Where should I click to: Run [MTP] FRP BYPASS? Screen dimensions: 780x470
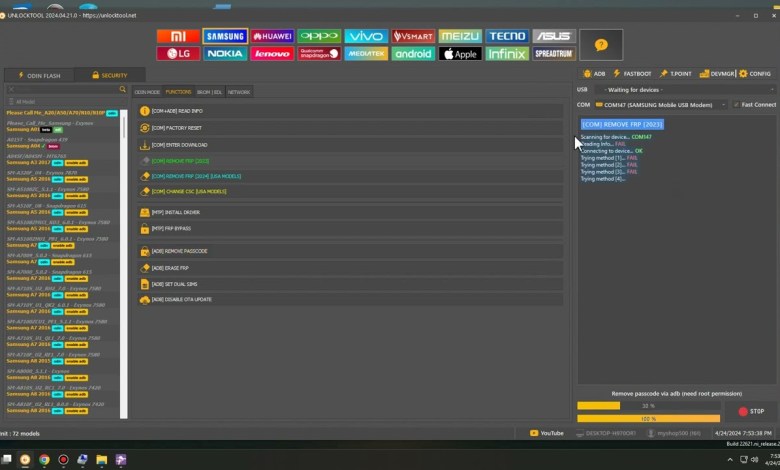tap(350, 228)
